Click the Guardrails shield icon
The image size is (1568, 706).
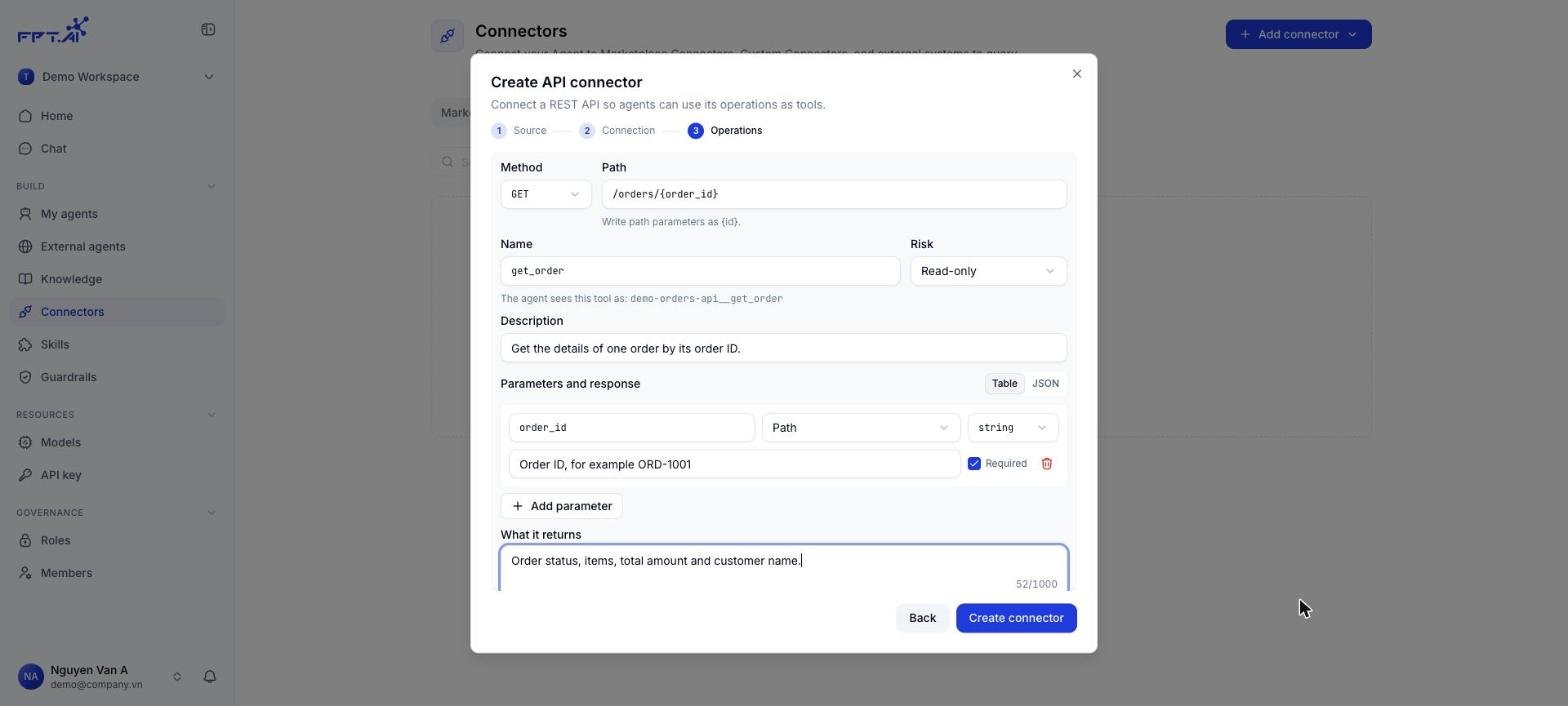click(26, 377)
